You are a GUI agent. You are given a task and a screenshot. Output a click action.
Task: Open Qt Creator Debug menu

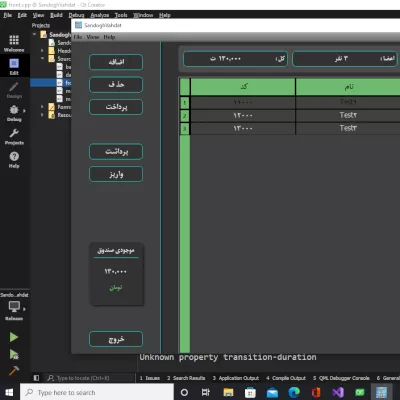click(76, 15)
